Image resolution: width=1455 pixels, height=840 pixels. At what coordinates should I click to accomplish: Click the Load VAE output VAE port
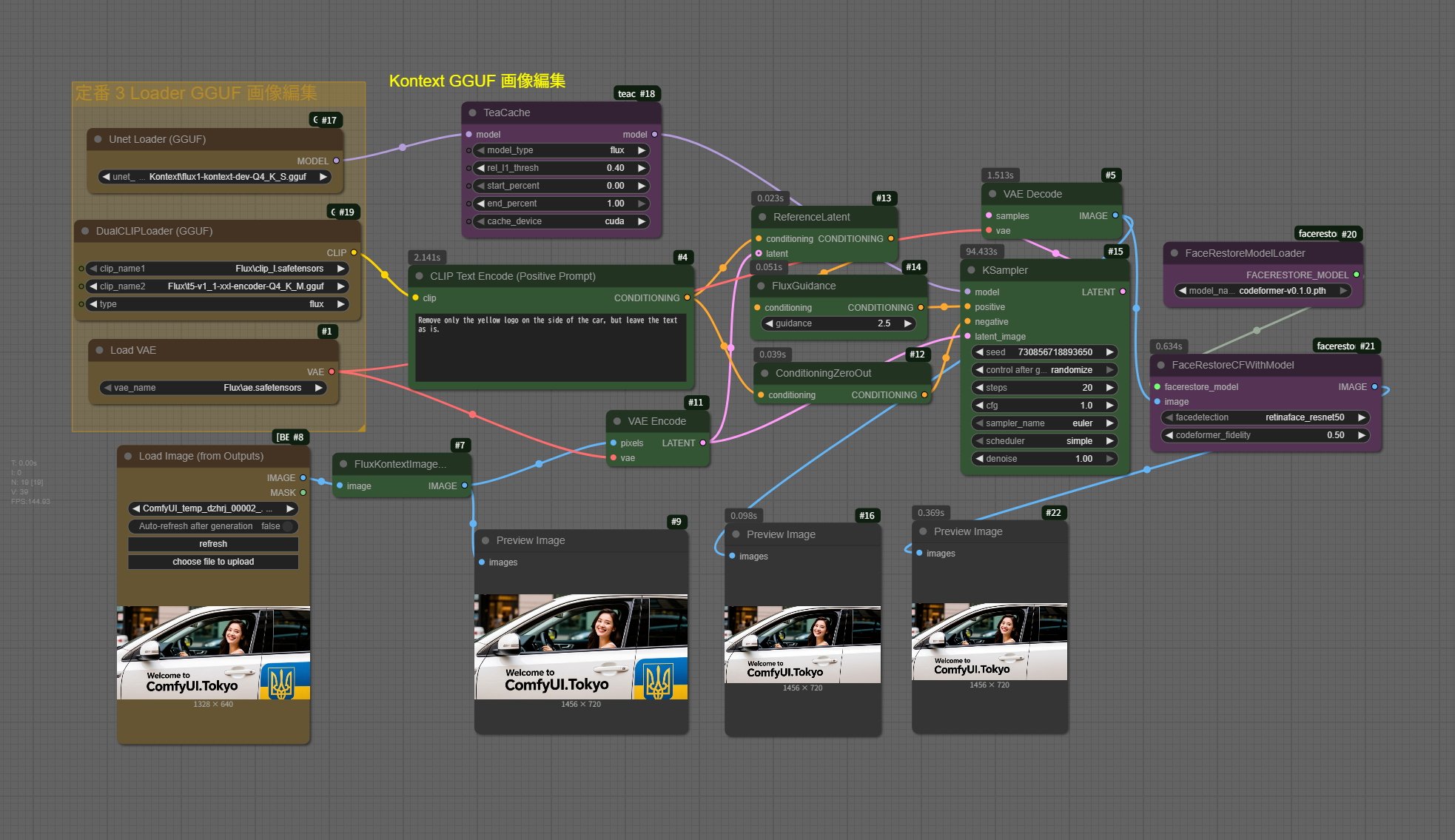pyautogui.click(x=332, y=372)
